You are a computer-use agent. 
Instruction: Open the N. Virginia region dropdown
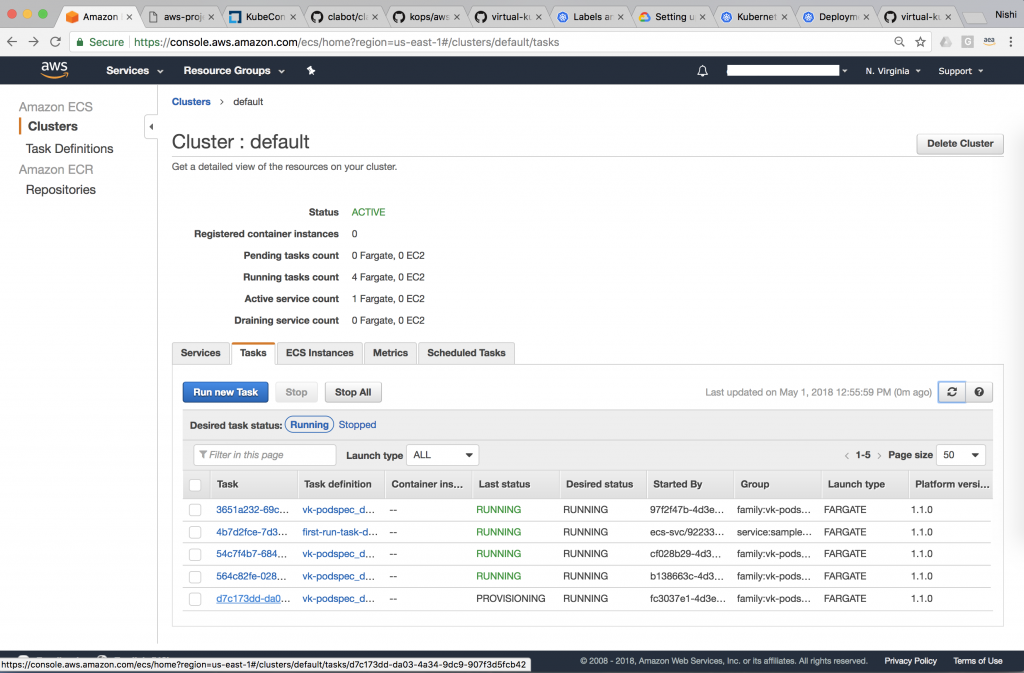[893, 70]
